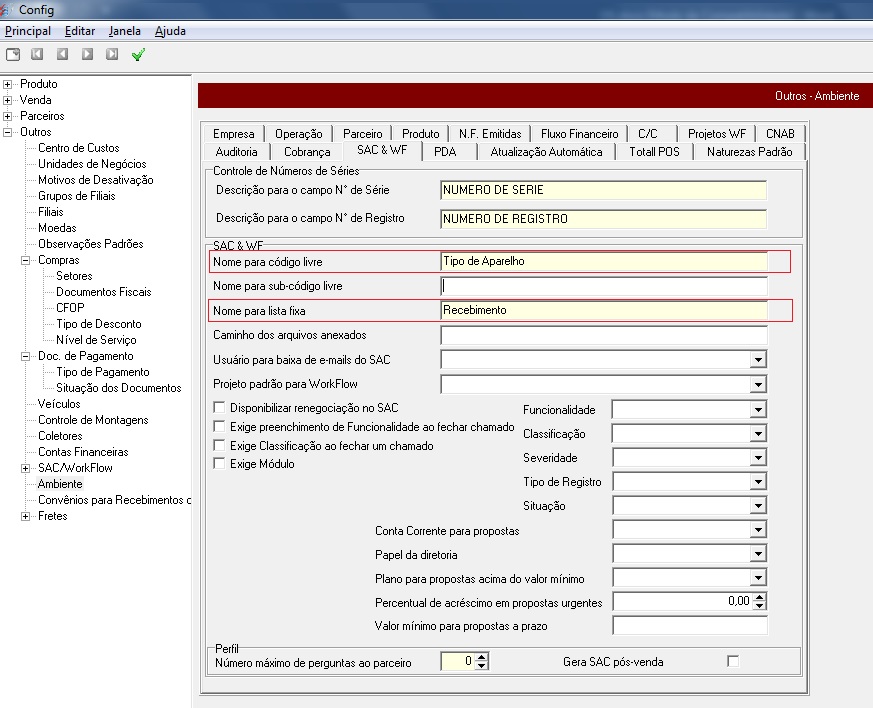Click the next record arrow icon
This screenshot has width=873, height=708.
click(x=87, y=55)
